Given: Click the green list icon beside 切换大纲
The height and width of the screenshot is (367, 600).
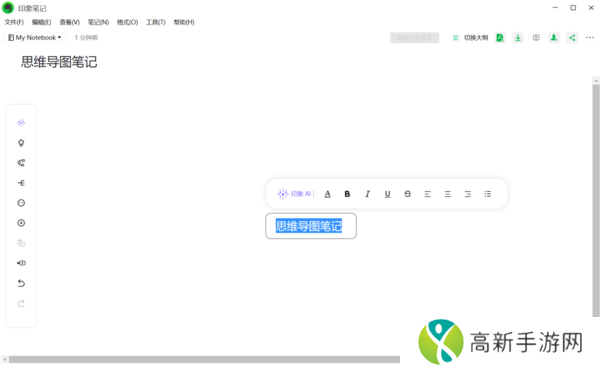Looking at the screenshot, I should coord(455,38).
